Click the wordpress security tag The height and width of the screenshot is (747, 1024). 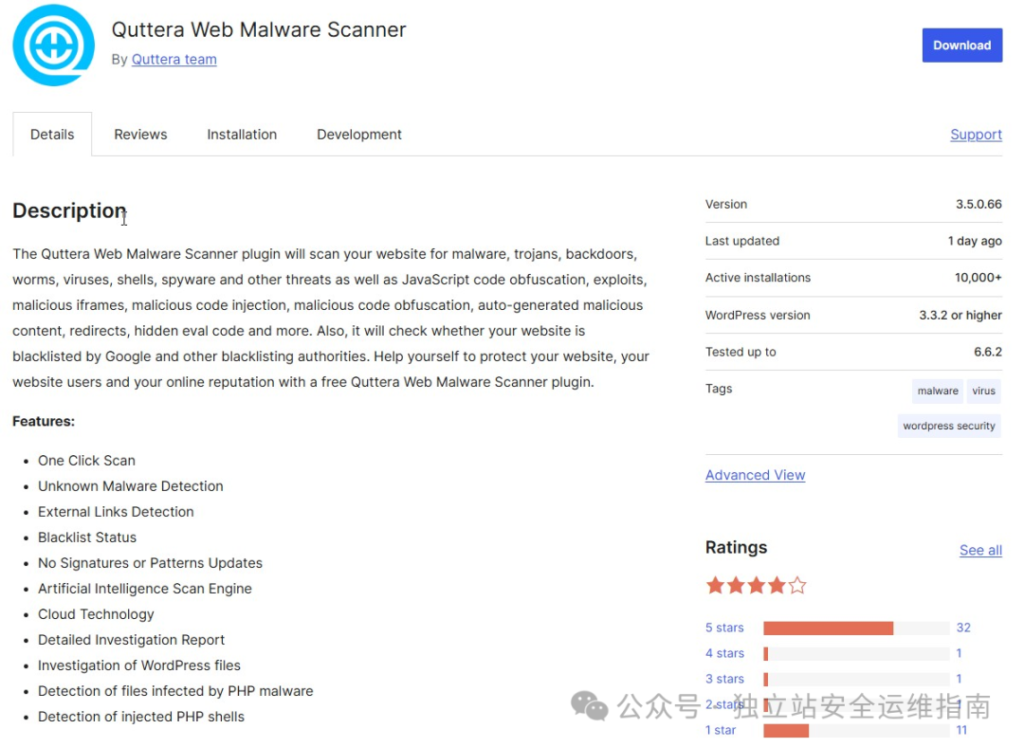point(949,426)
